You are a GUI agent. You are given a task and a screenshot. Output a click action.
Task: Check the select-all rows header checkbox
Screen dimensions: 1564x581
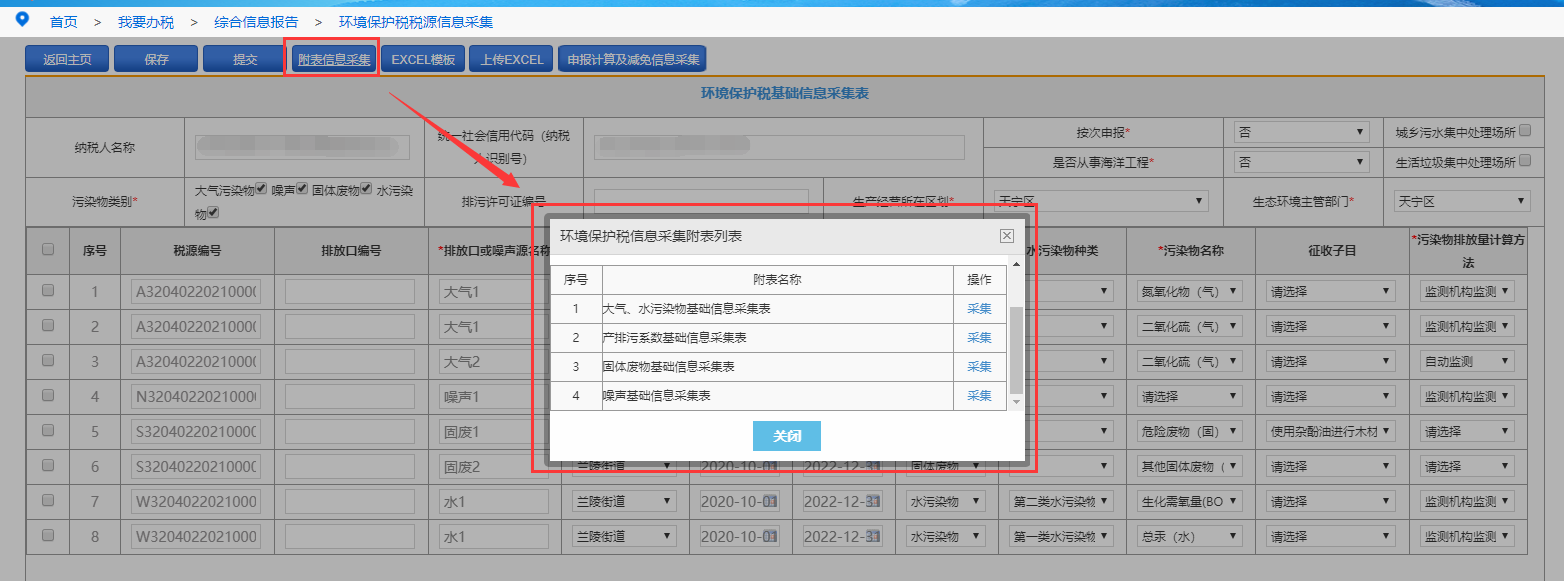click(48, 250)
